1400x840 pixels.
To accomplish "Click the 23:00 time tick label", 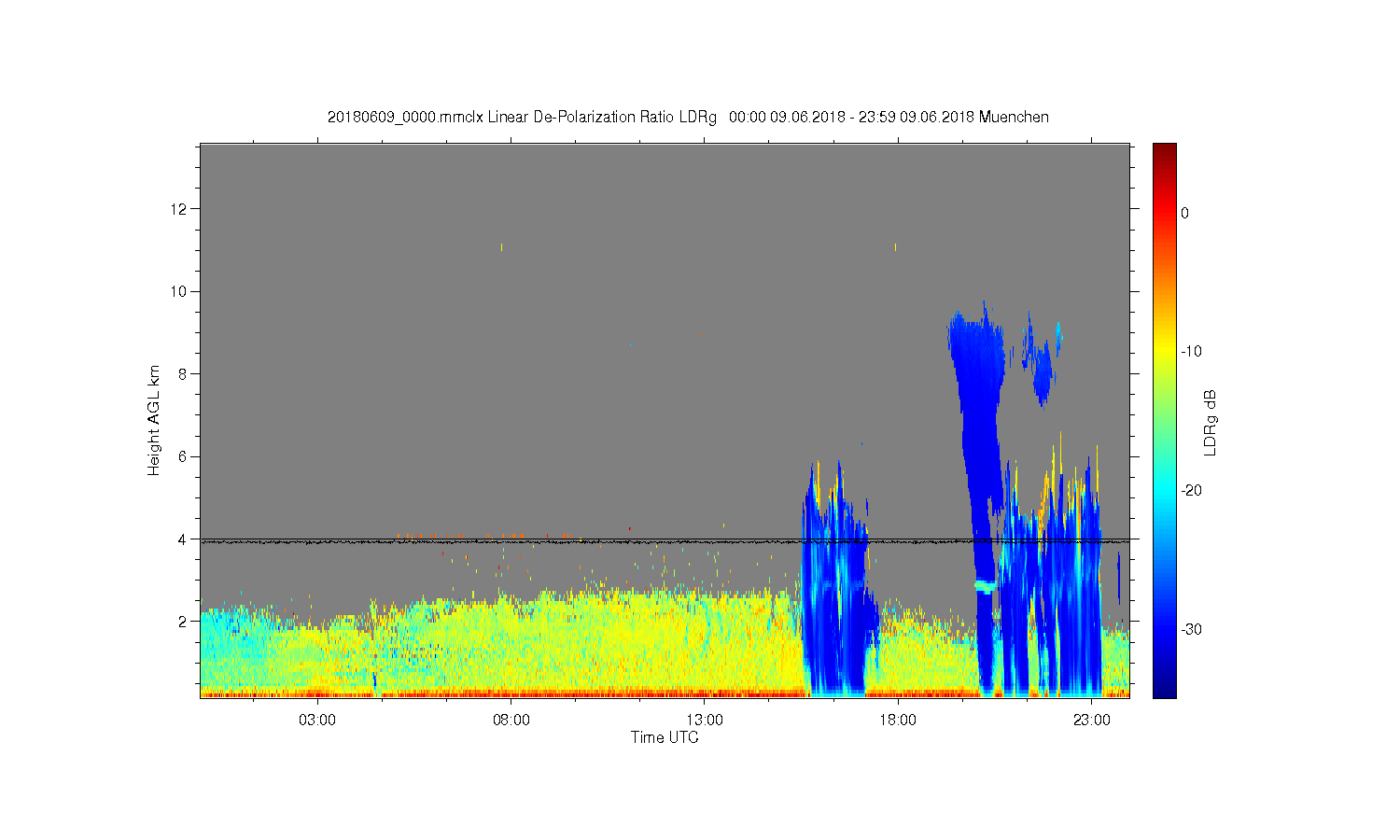I will [x=1092, y=721].
